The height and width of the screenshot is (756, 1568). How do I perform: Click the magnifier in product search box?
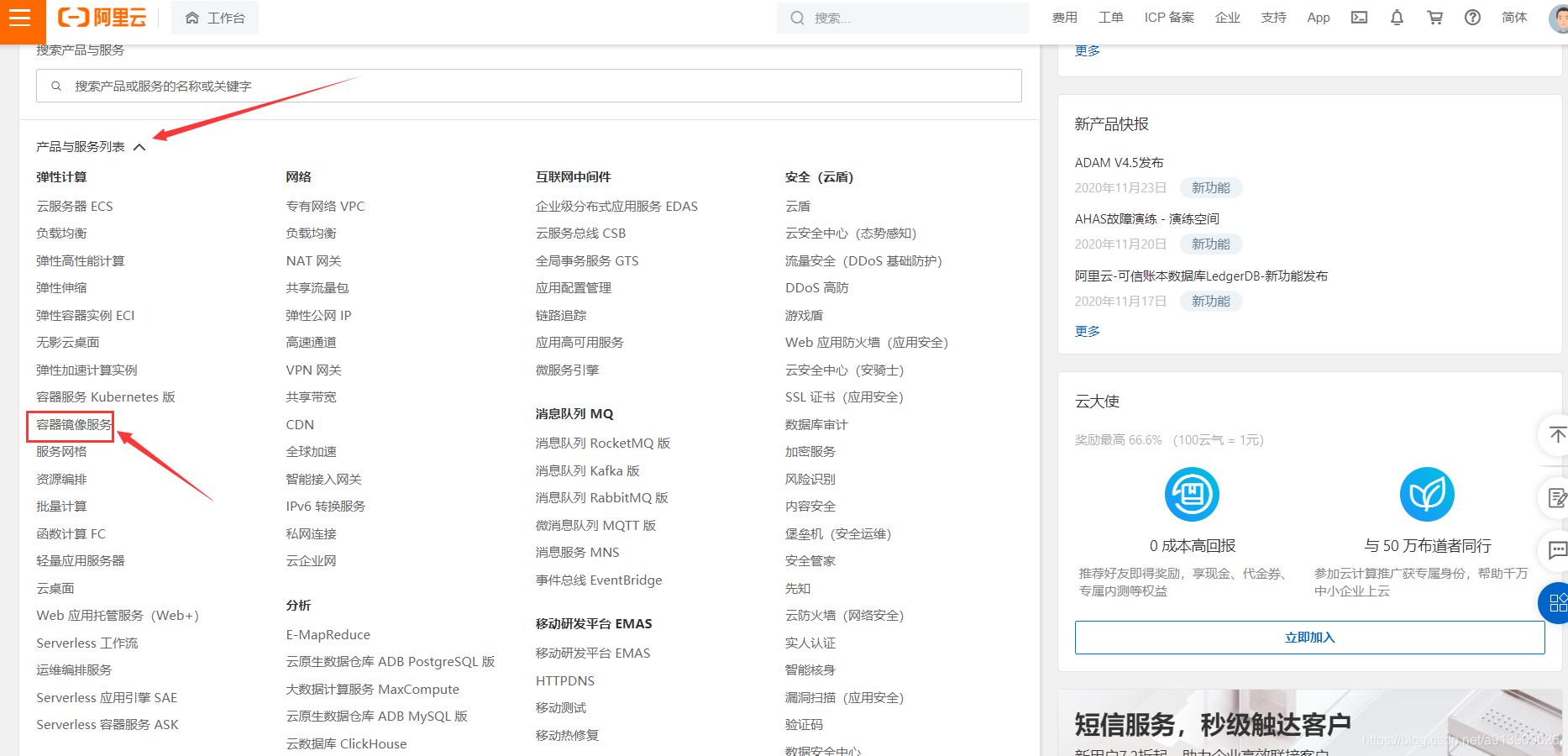(56, 86)
